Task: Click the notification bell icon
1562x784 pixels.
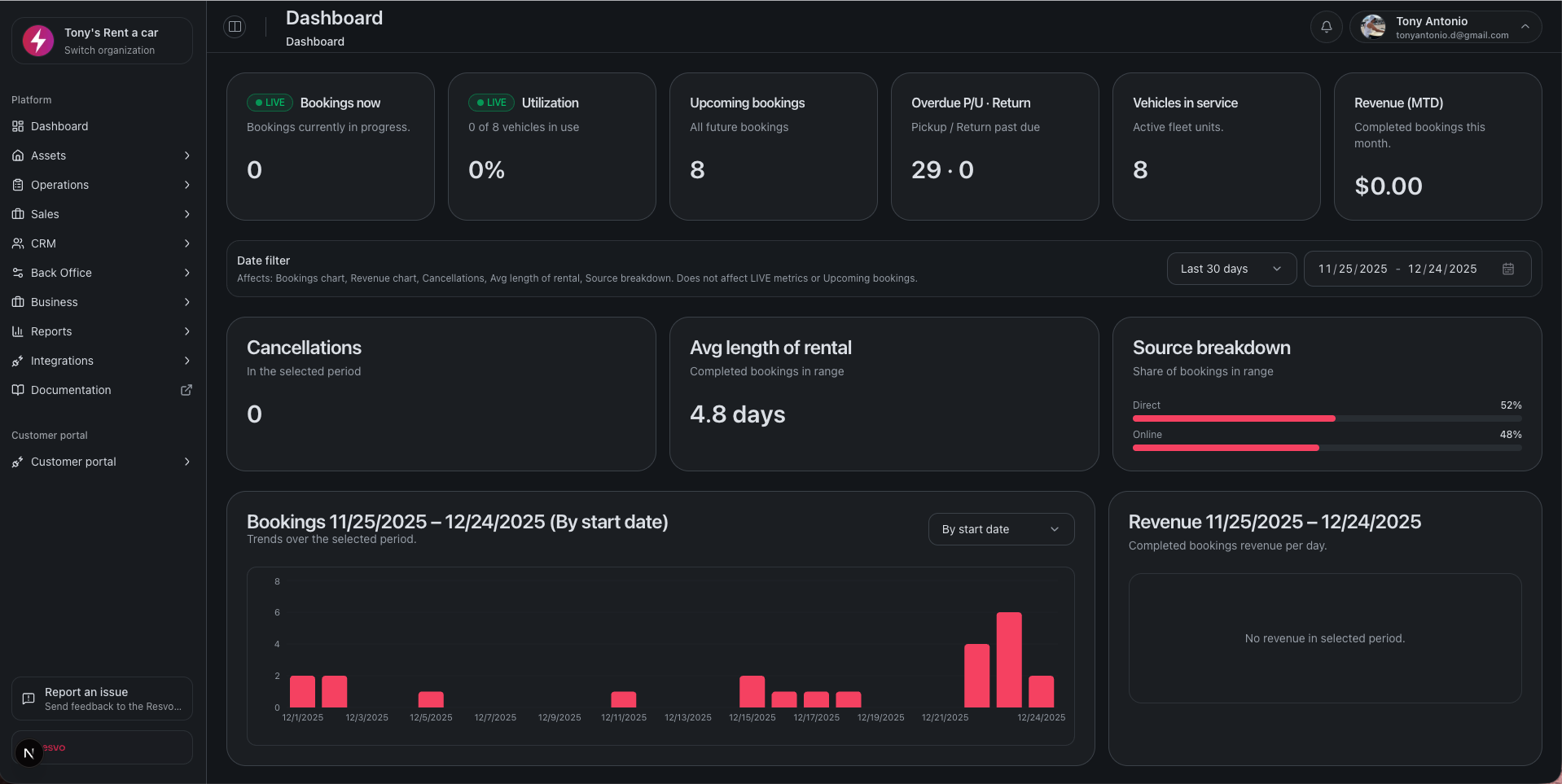Action: tap(1326, 27)
